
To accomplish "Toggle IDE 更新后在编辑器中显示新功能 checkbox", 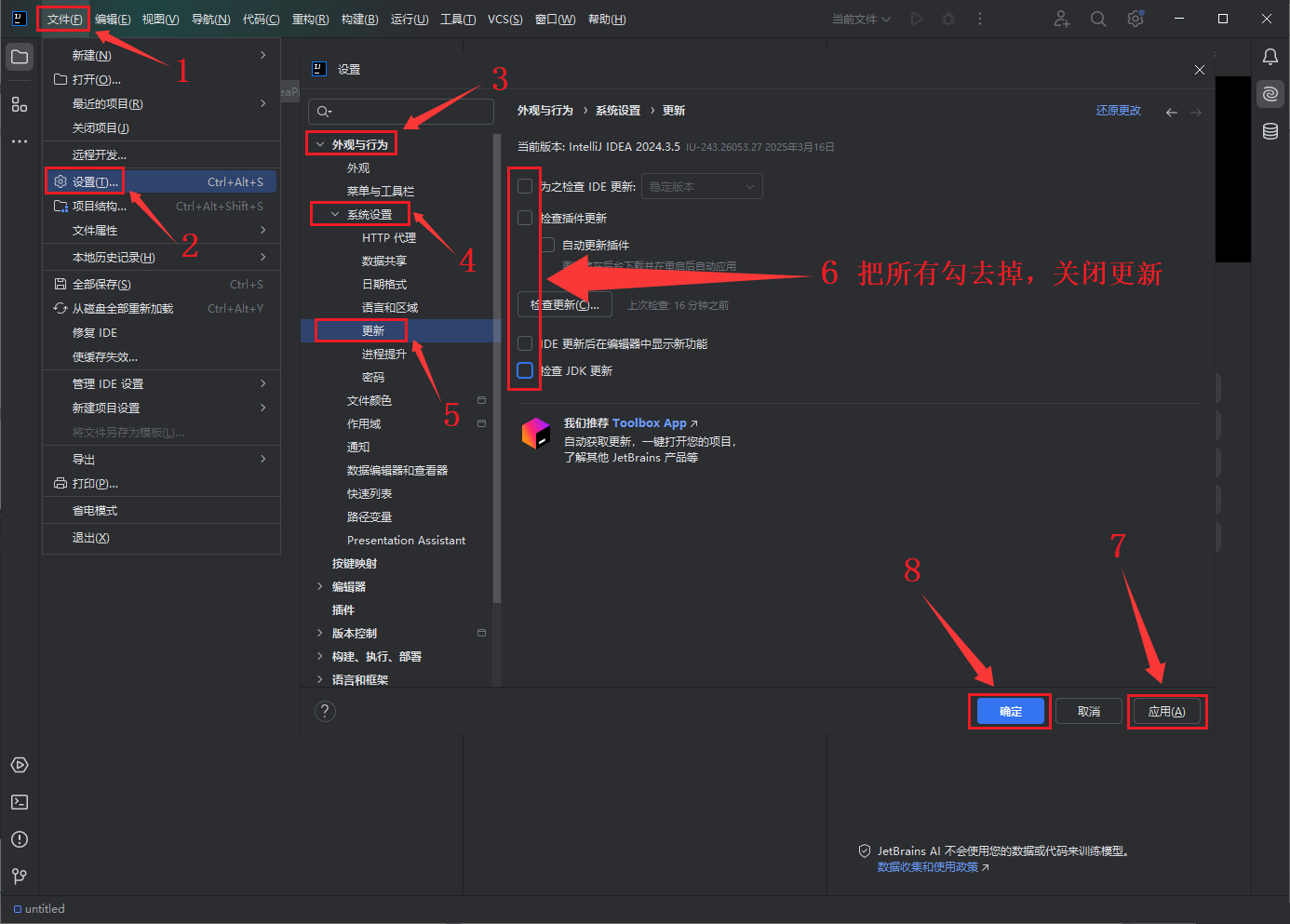I will pos(525,343).
